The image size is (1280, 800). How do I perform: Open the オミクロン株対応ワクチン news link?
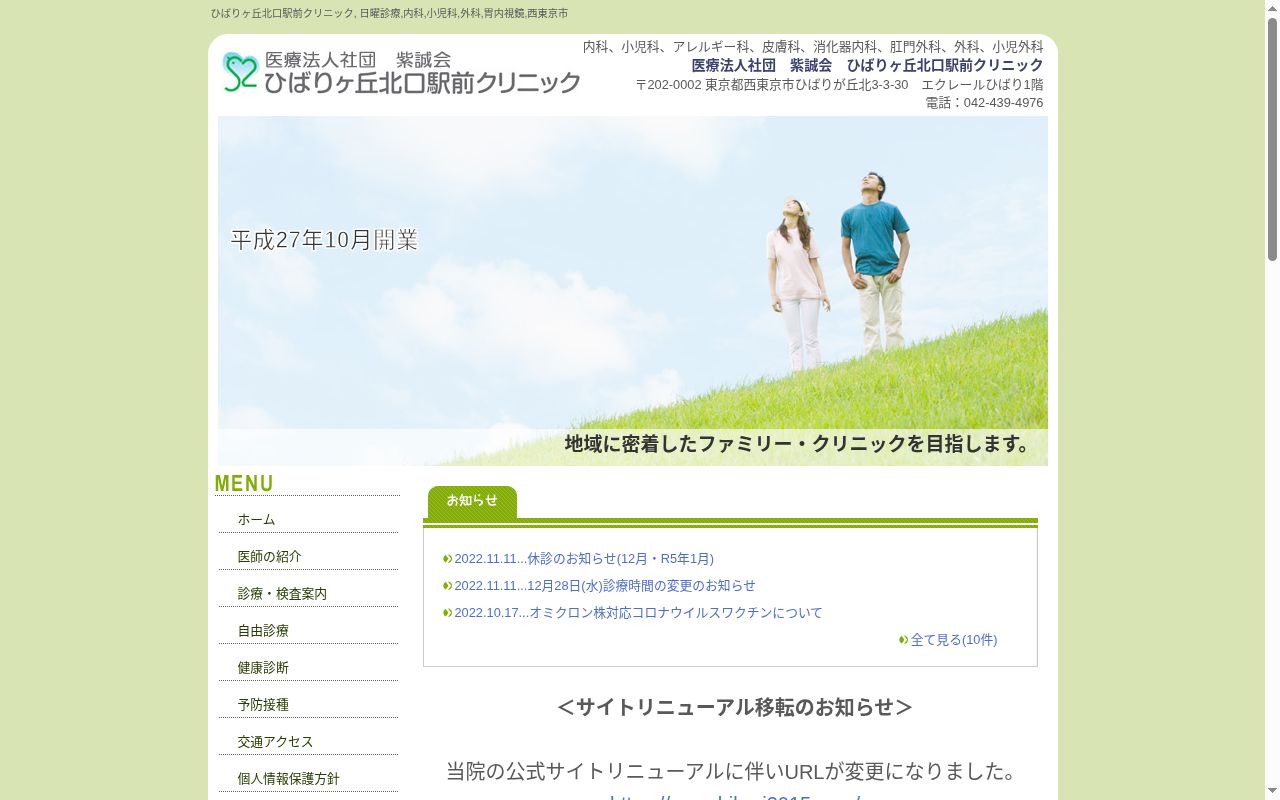click(x=638, y=613)
